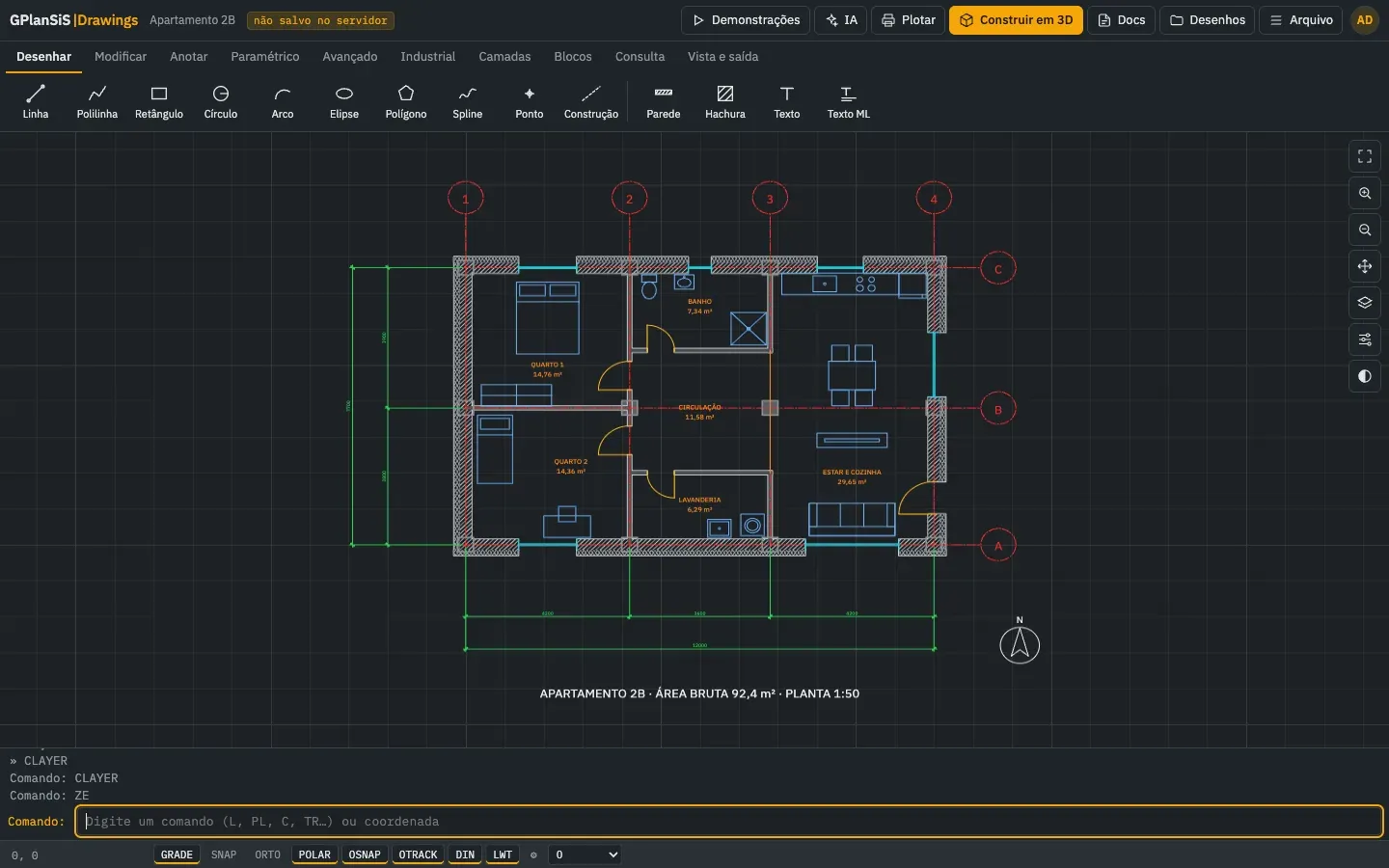Select the Linha line tool
1389x868 pixels.
pyautogui.click(x=36, y=101)
